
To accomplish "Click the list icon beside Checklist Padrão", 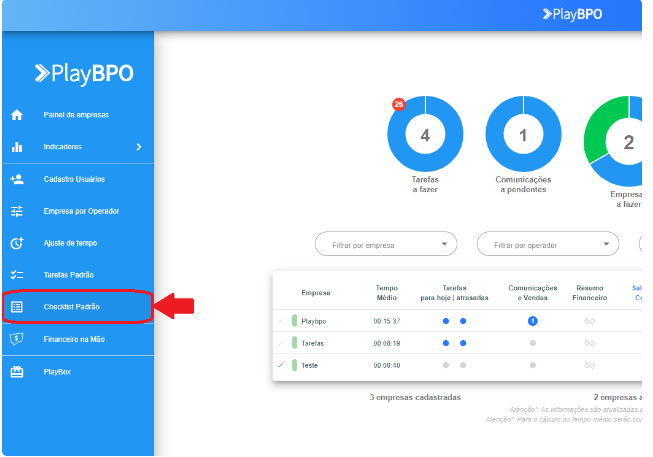I will 17,307.
